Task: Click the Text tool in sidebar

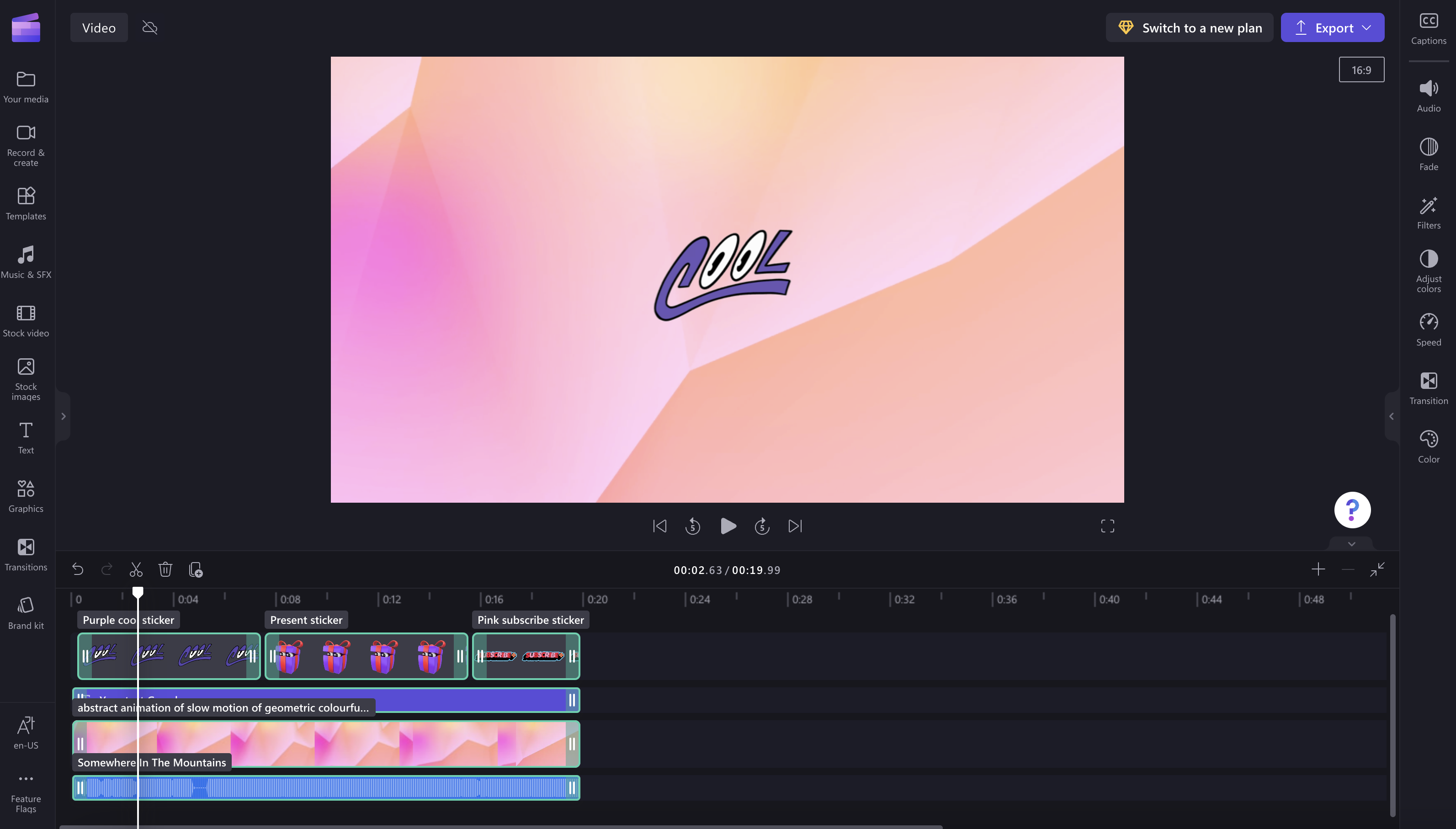Action: [26, 438]
